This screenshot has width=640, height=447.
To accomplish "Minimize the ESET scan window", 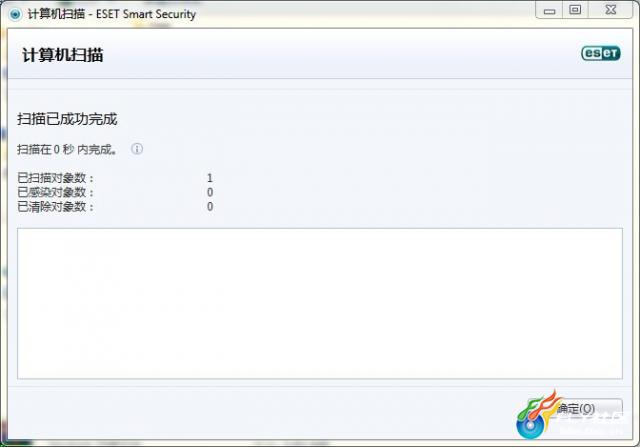I will 549,10.
